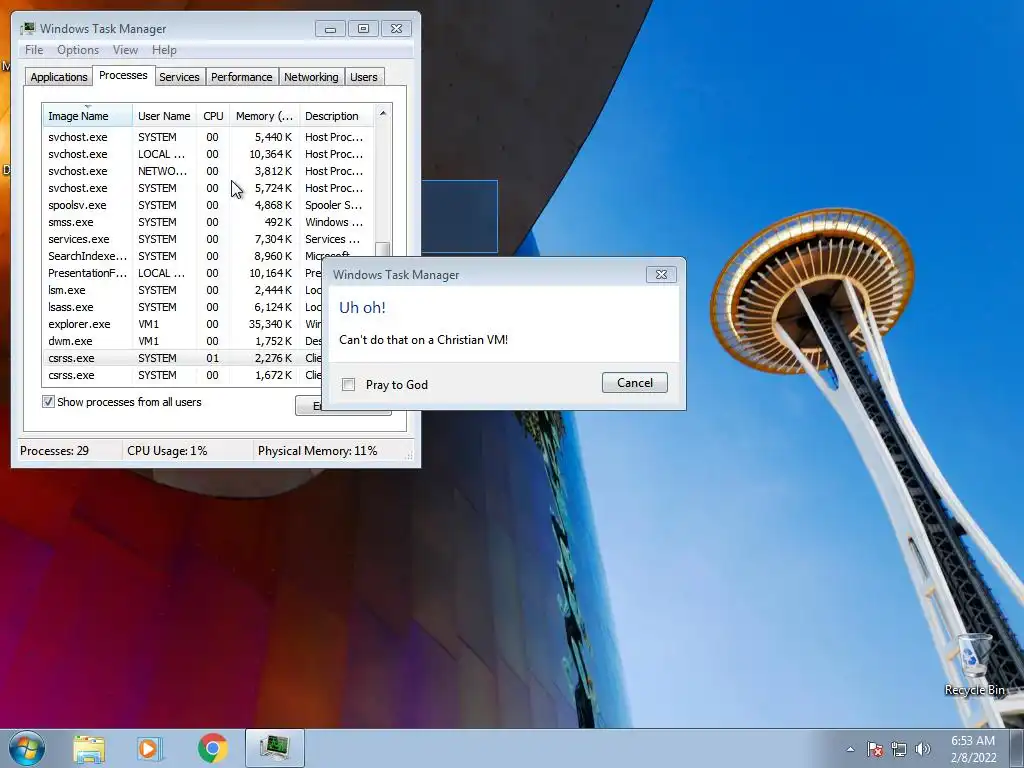
Task: Click Task Manager title bar icon
Action: point(27,29)
